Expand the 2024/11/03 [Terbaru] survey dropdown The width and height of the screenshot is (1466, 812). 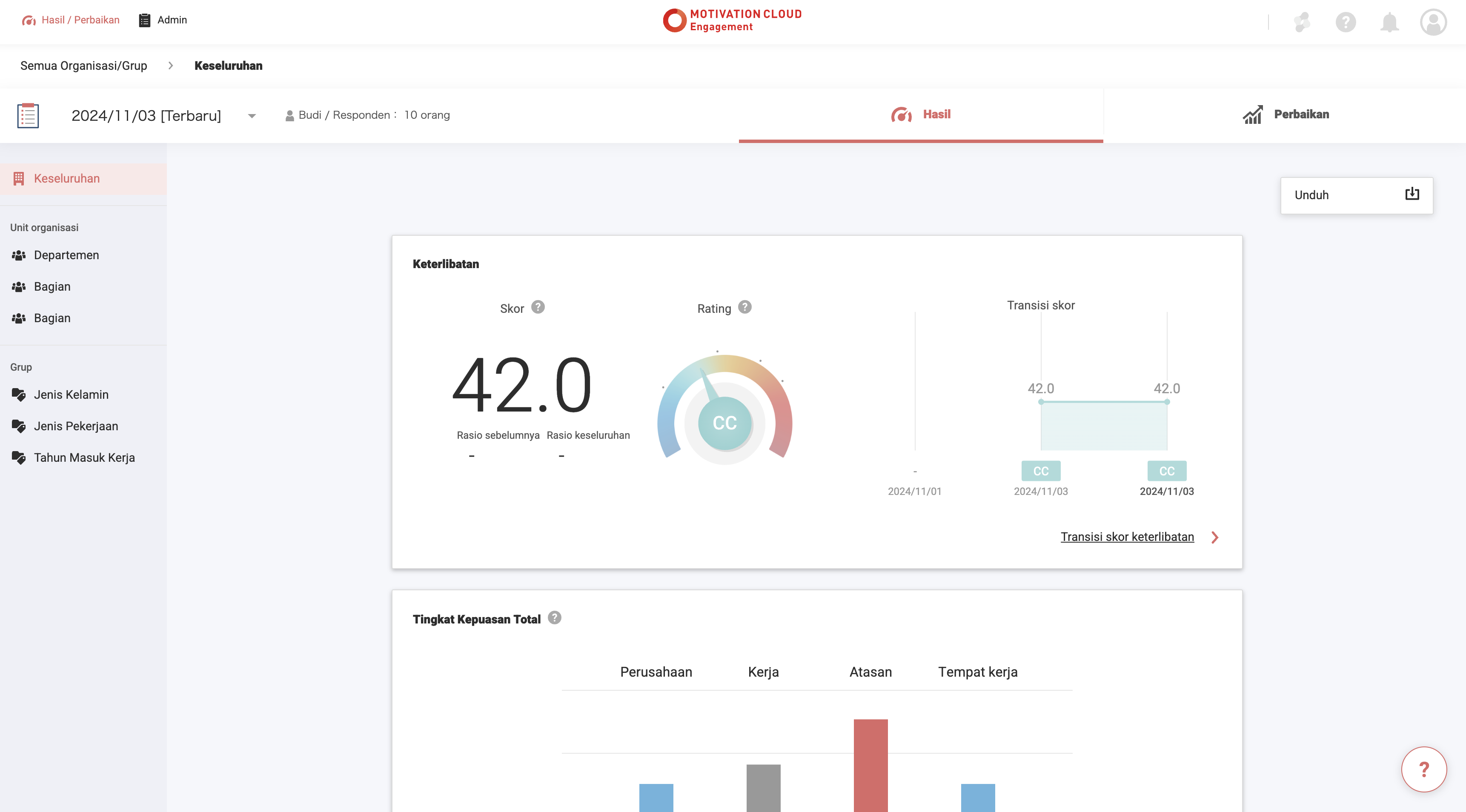pos(252,115)
